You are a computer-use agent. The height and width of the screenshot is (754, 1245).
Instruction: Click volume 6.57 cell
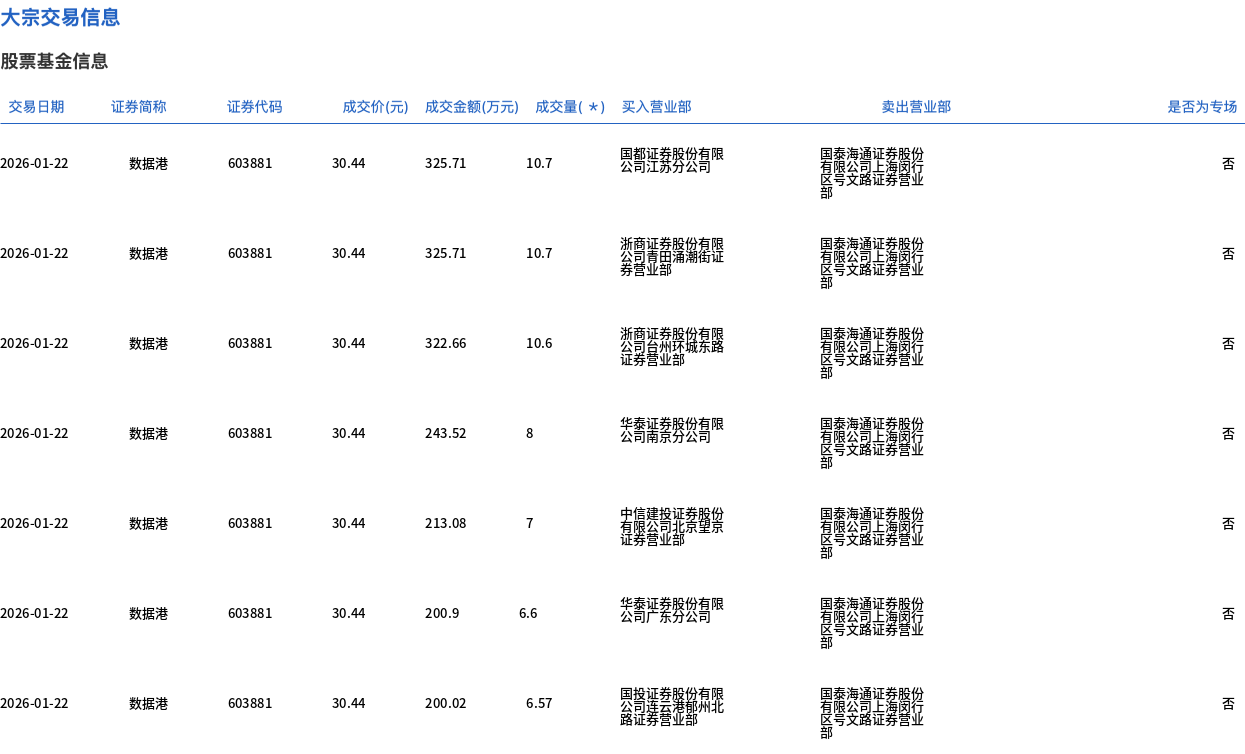pyautogui.click(x=539, y=703)
